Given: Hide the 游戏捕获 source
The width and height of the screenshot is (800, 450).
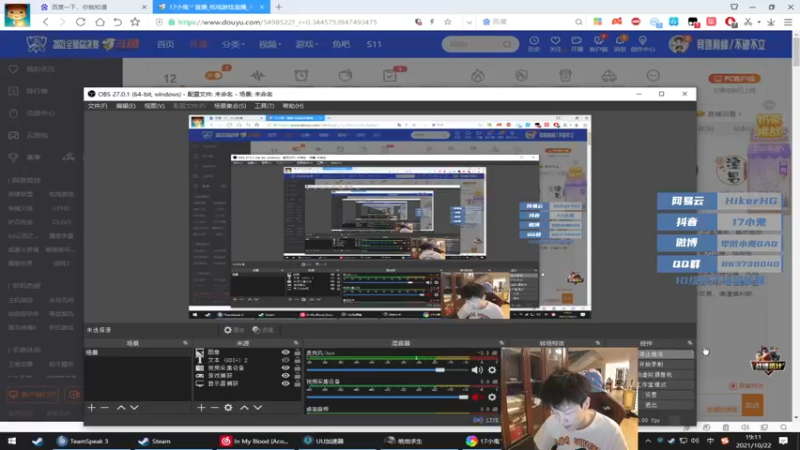Looking at the screenshot, I should 285,376.
